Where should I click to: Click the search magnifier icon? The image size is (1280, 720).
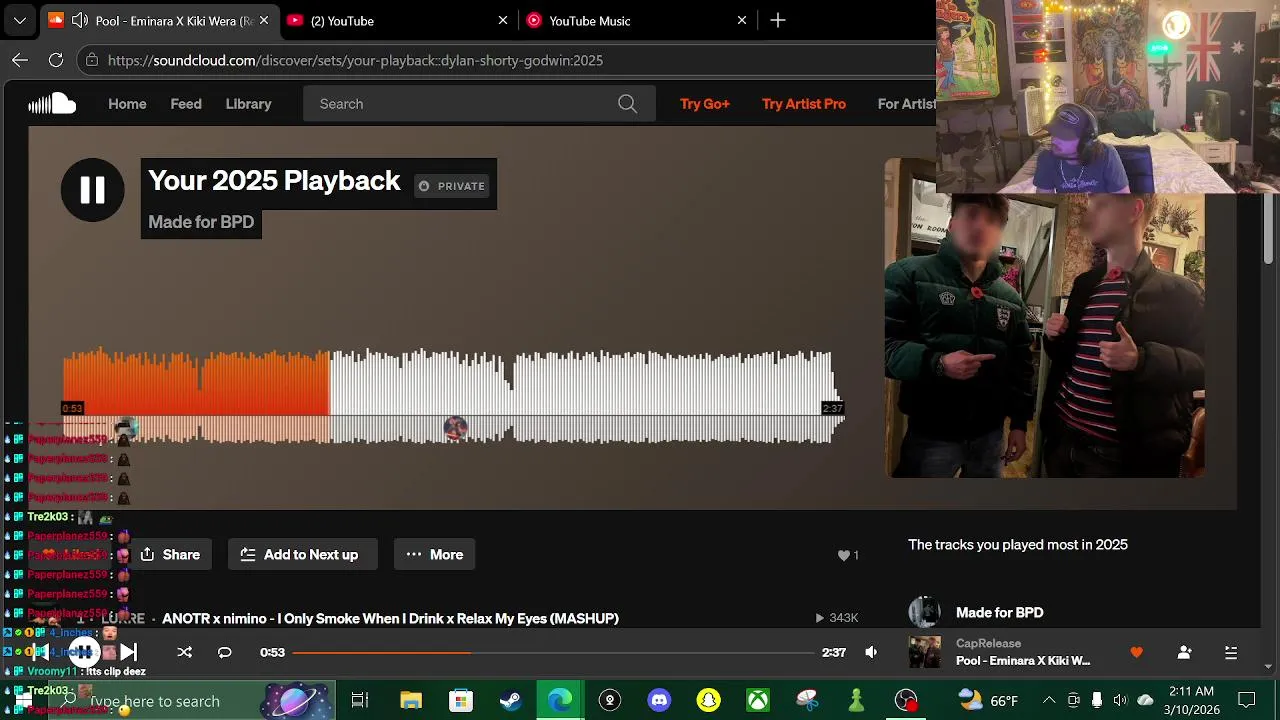[x=627, y=104]
